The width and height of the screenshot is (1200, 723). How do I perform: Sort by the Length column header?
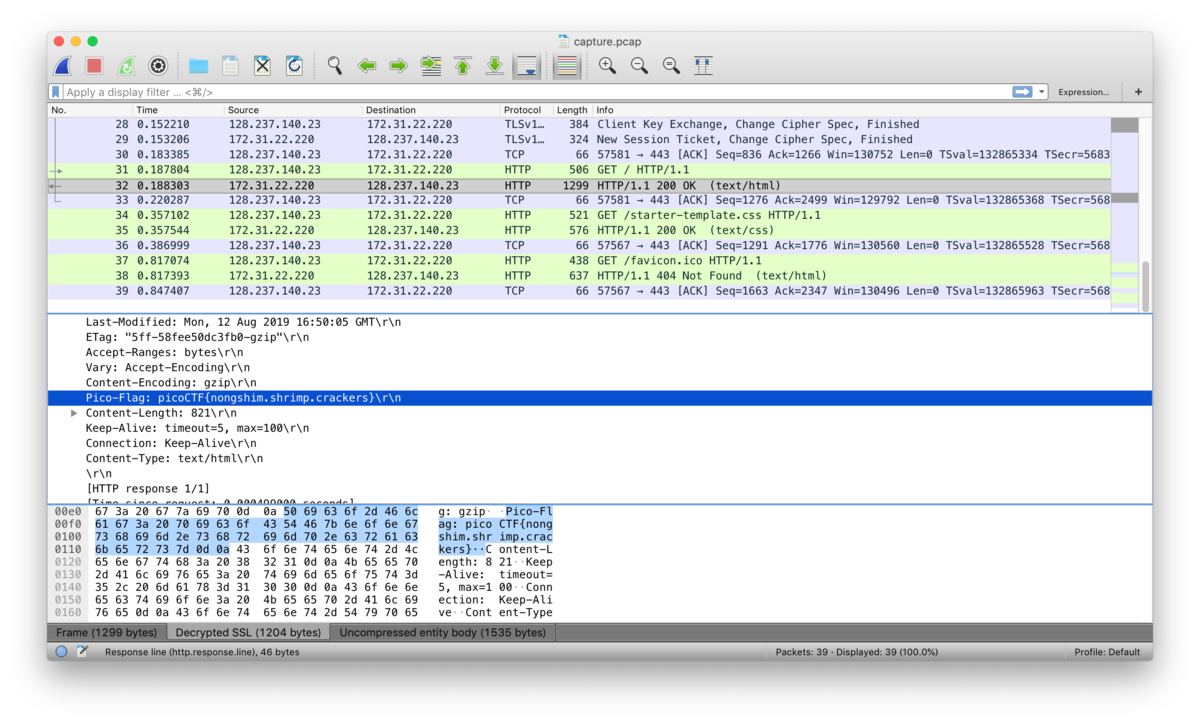click(x=573, y=110)
